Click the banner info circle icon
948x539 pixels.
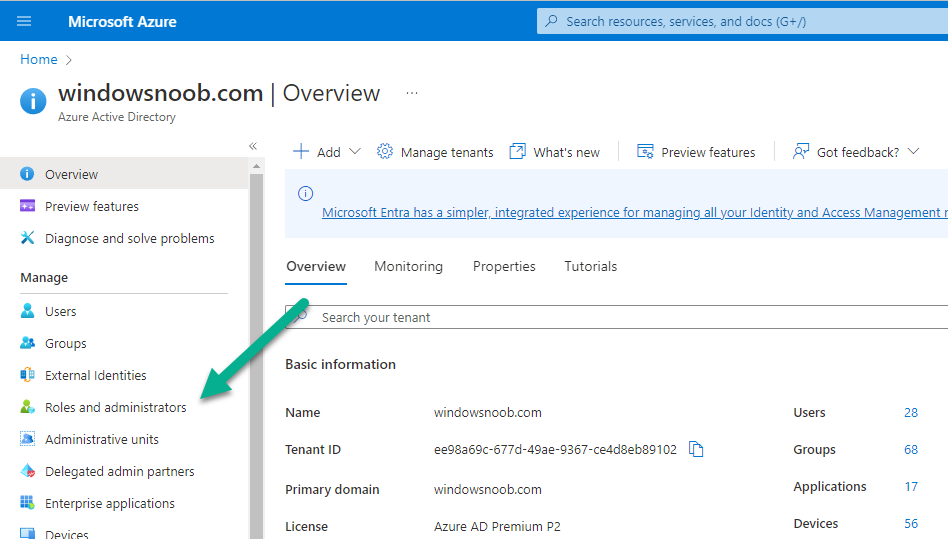[305, 193]
